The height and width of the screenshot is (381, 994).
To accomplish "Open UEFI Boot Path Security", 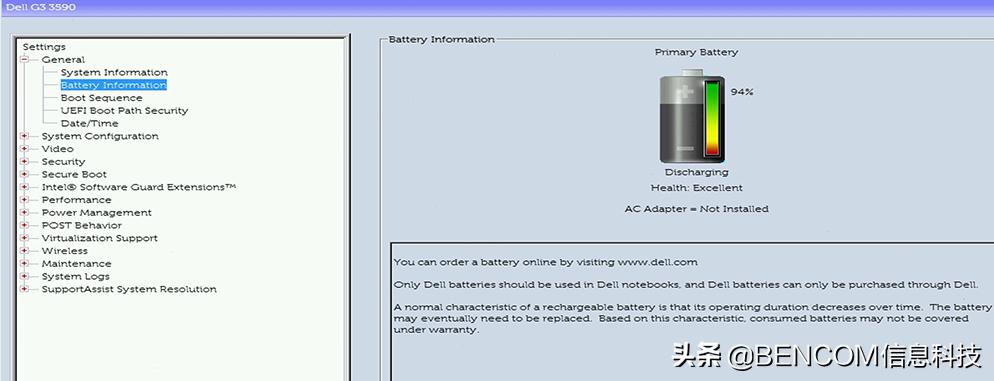I will [x=124, y=110].
